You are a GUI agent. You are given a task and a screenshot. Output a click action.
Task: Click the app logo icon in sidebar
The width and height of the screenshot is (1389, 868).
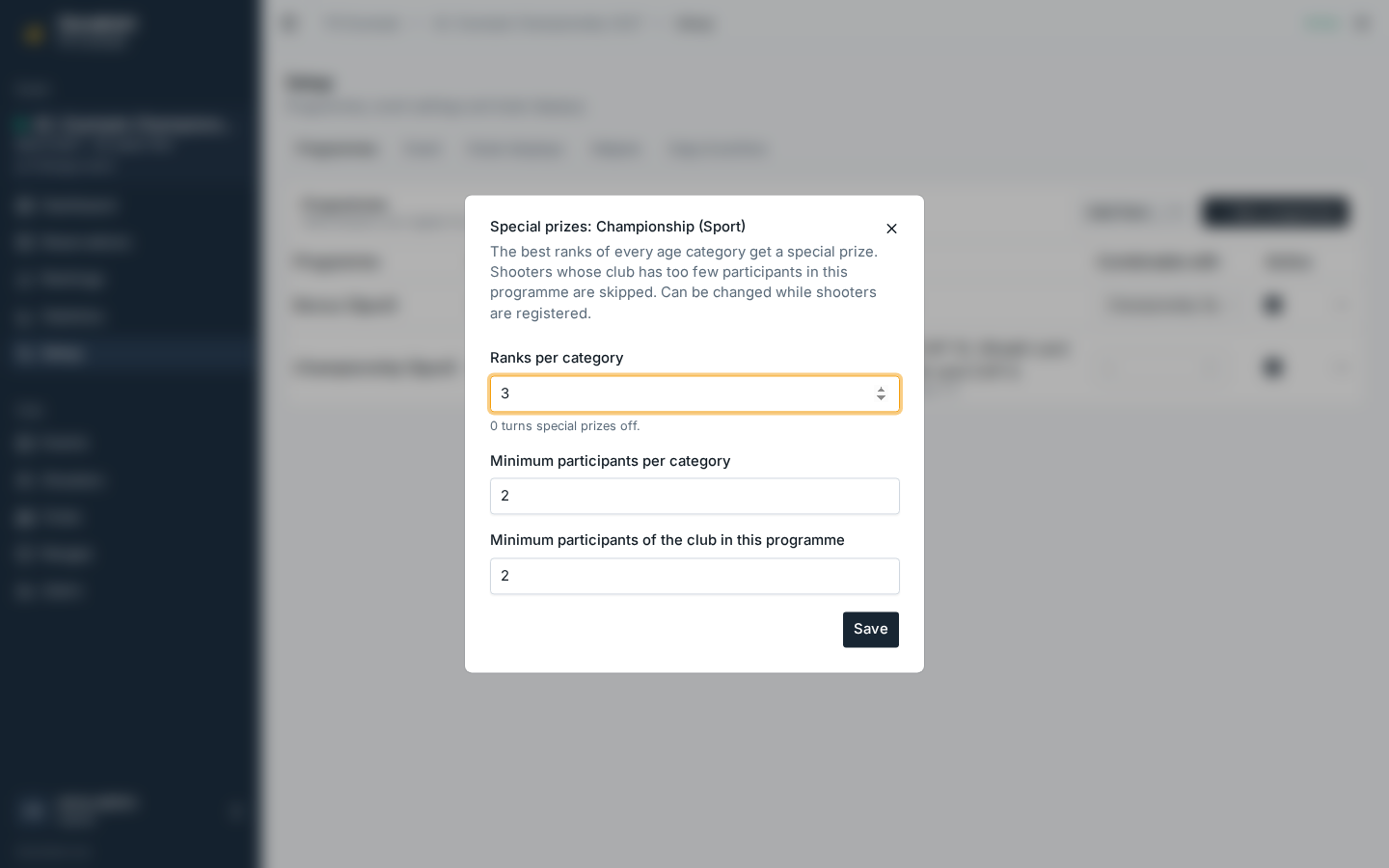[34, 33]
